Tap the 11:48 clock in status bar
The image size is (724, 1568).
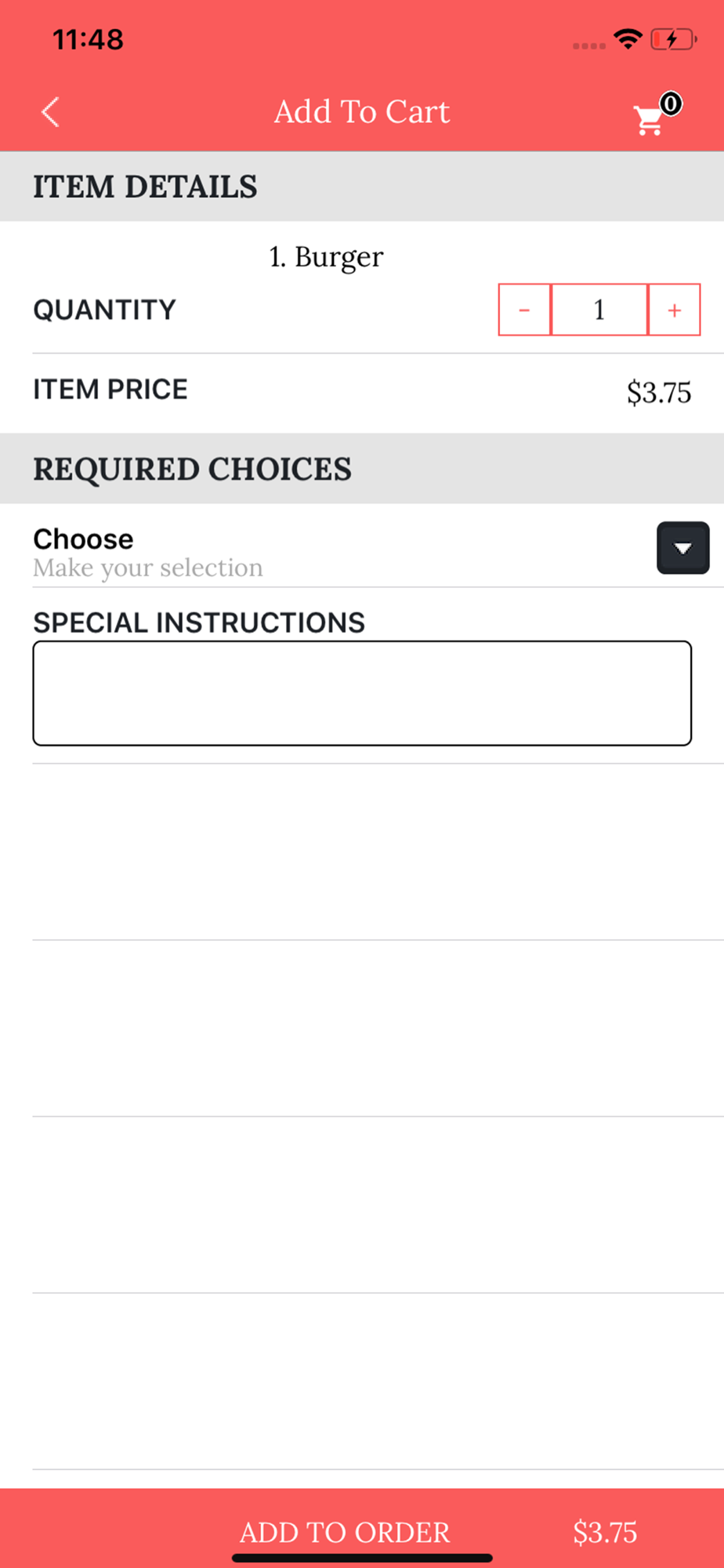click(x=88, y=39)
